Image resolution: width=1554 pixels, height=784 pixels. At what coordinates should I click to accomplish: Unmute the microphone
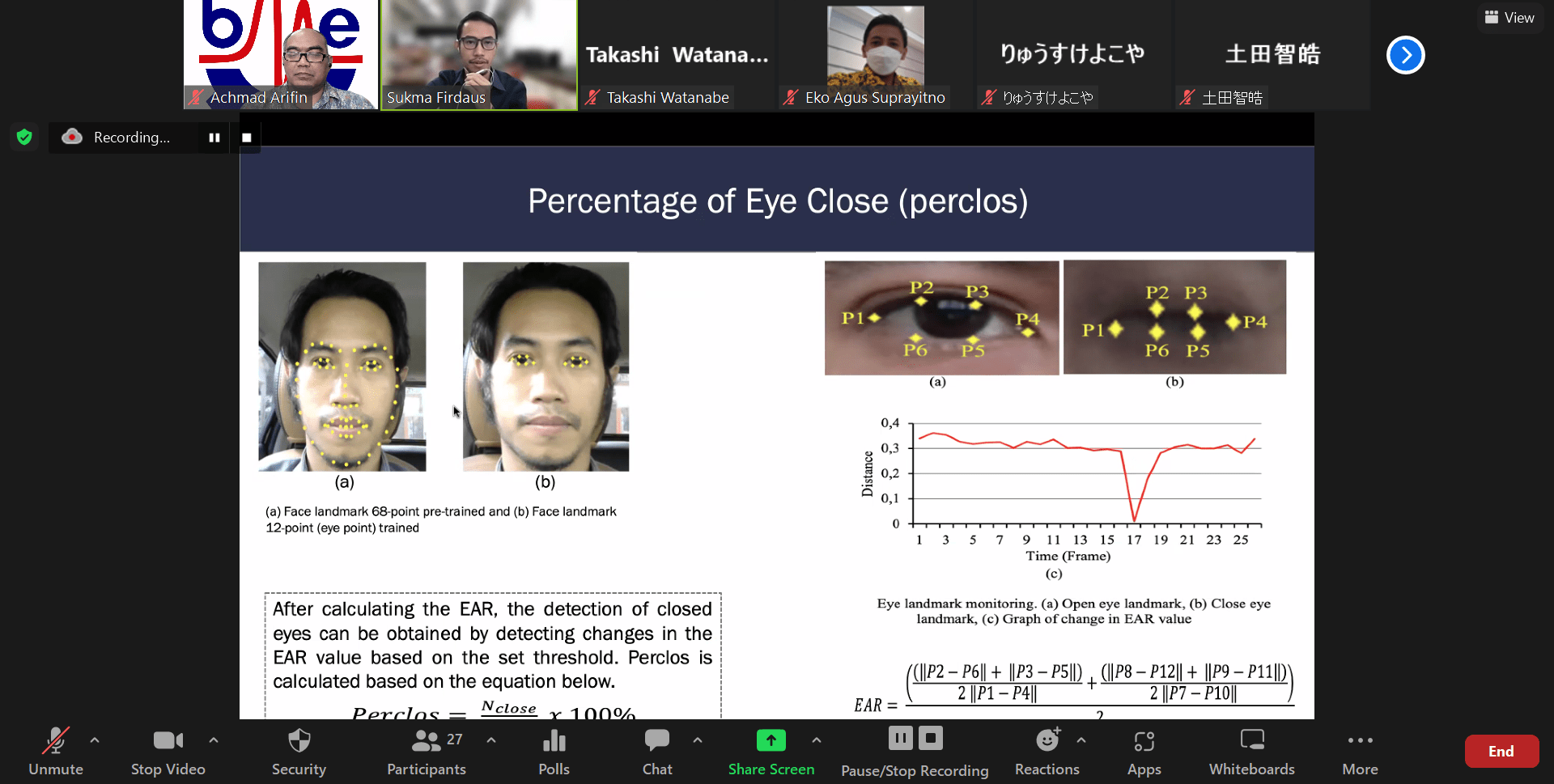click(x=56, y=752)
